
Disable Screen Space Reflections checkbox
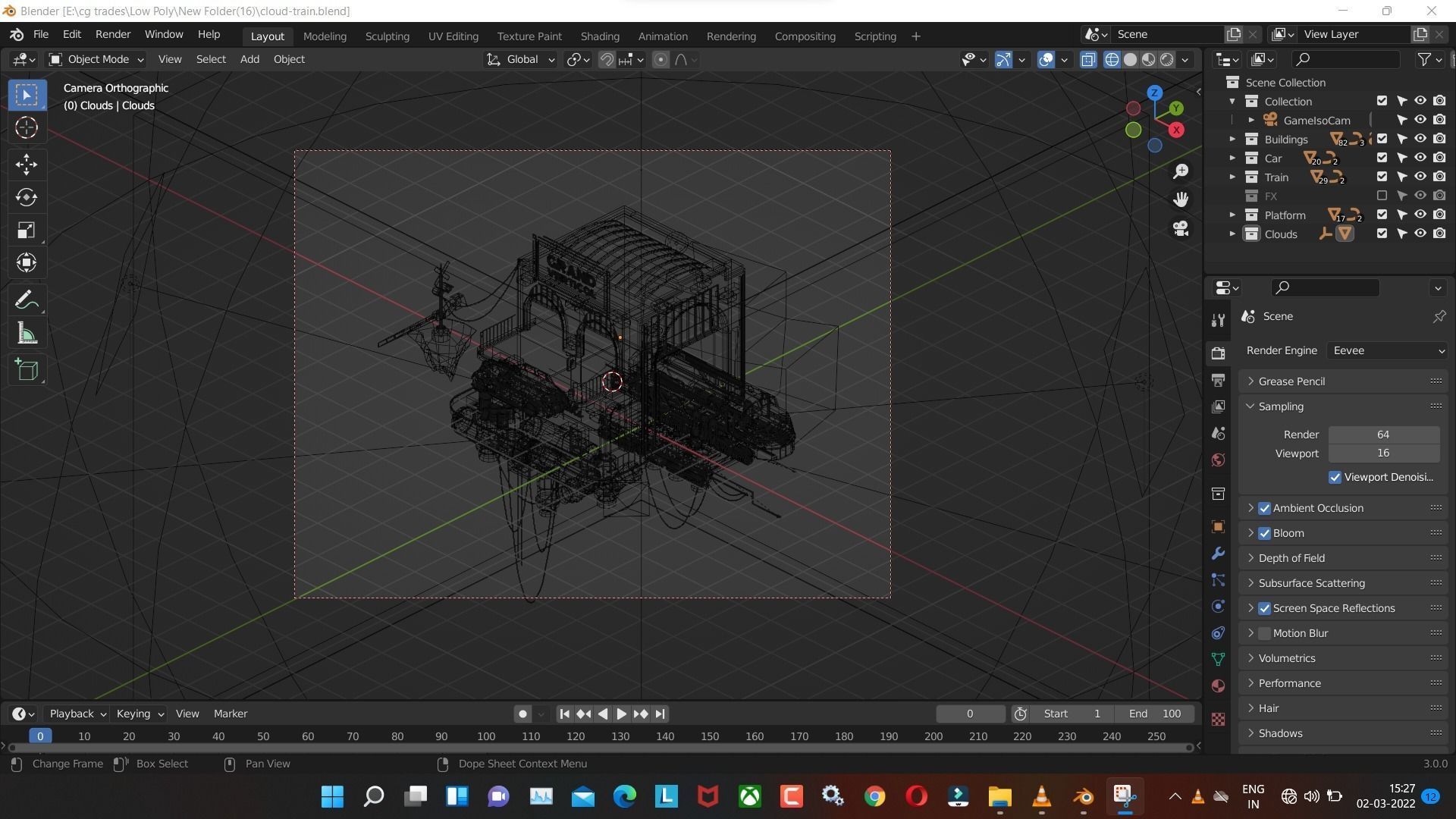(1264, 608)
